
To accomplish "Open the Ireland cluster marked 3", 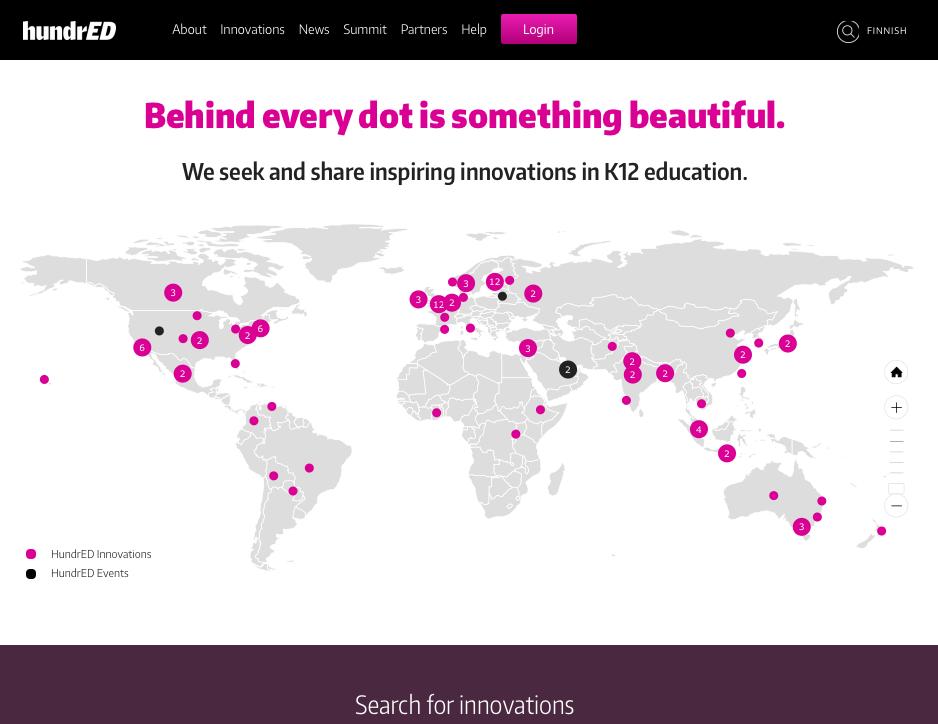I will pyautogui.click(x=418, y=299).
